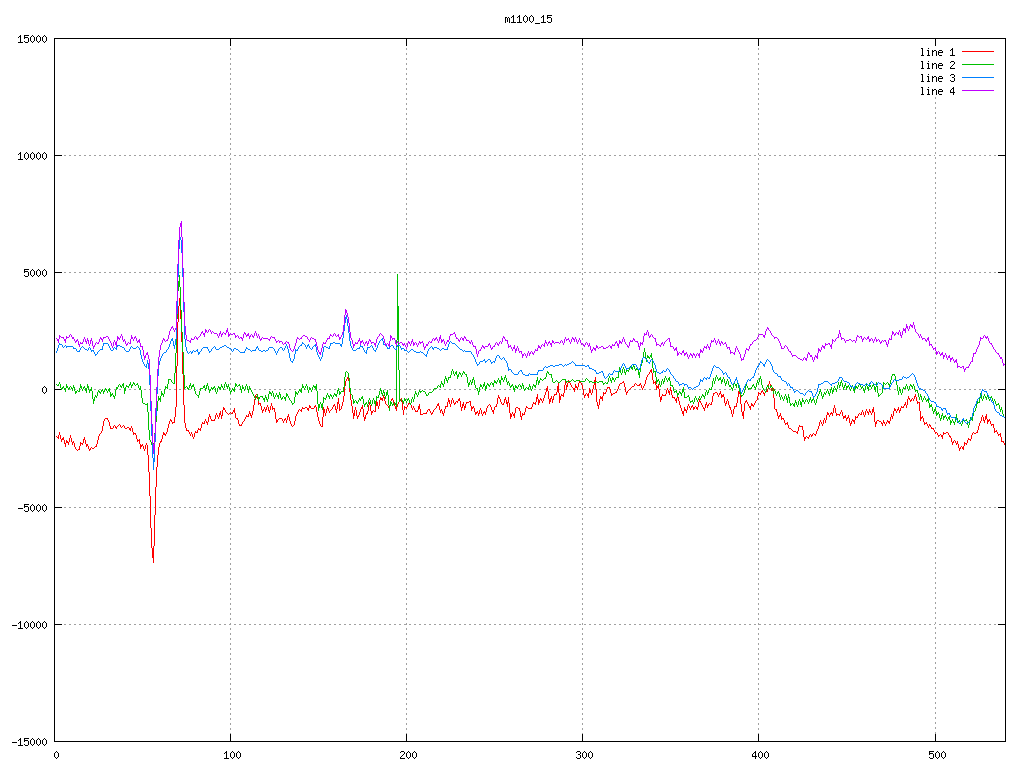Click the 100 x-axis tick label
Viewport: 1024px width, 768px height.
[231, 755]
